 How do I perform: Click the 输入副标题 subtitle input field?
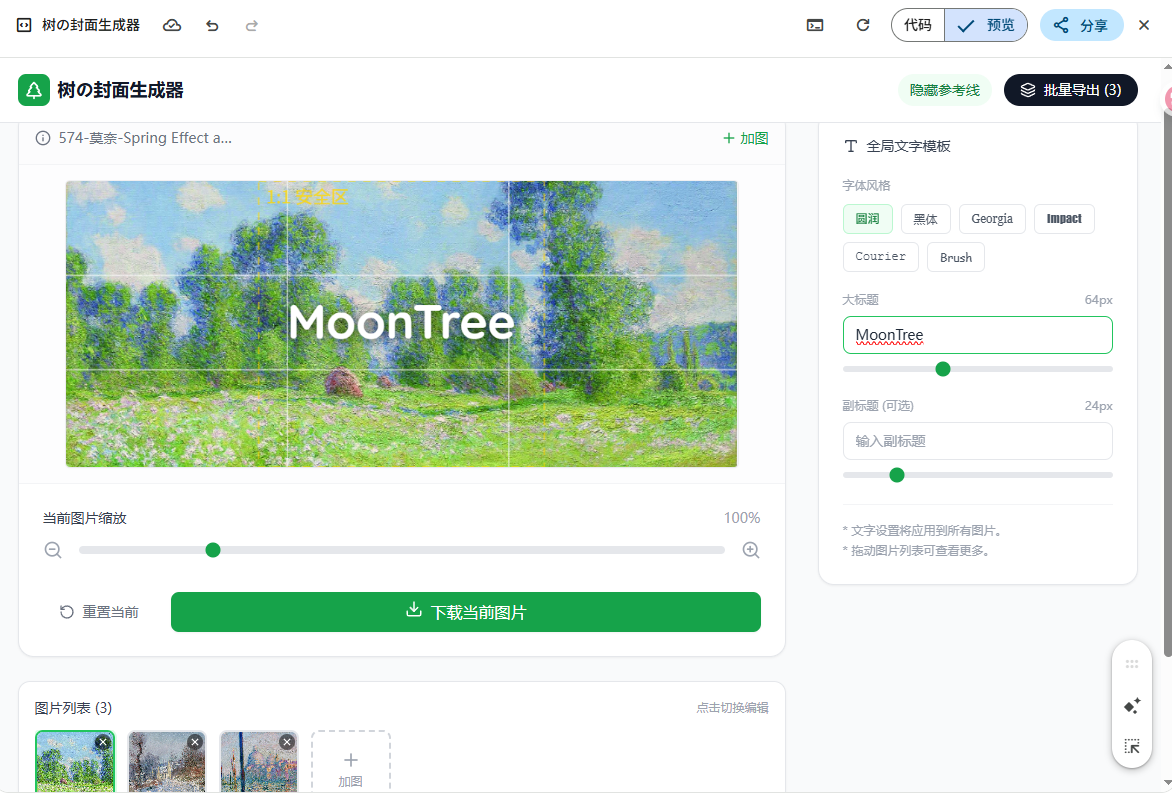(977, 441)
